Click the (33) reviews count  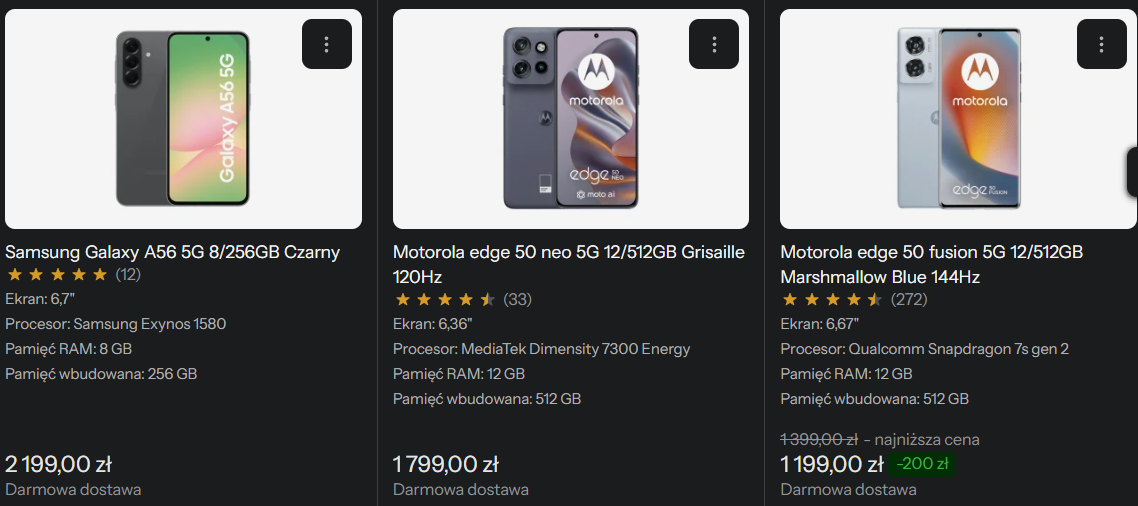[517, 299]
